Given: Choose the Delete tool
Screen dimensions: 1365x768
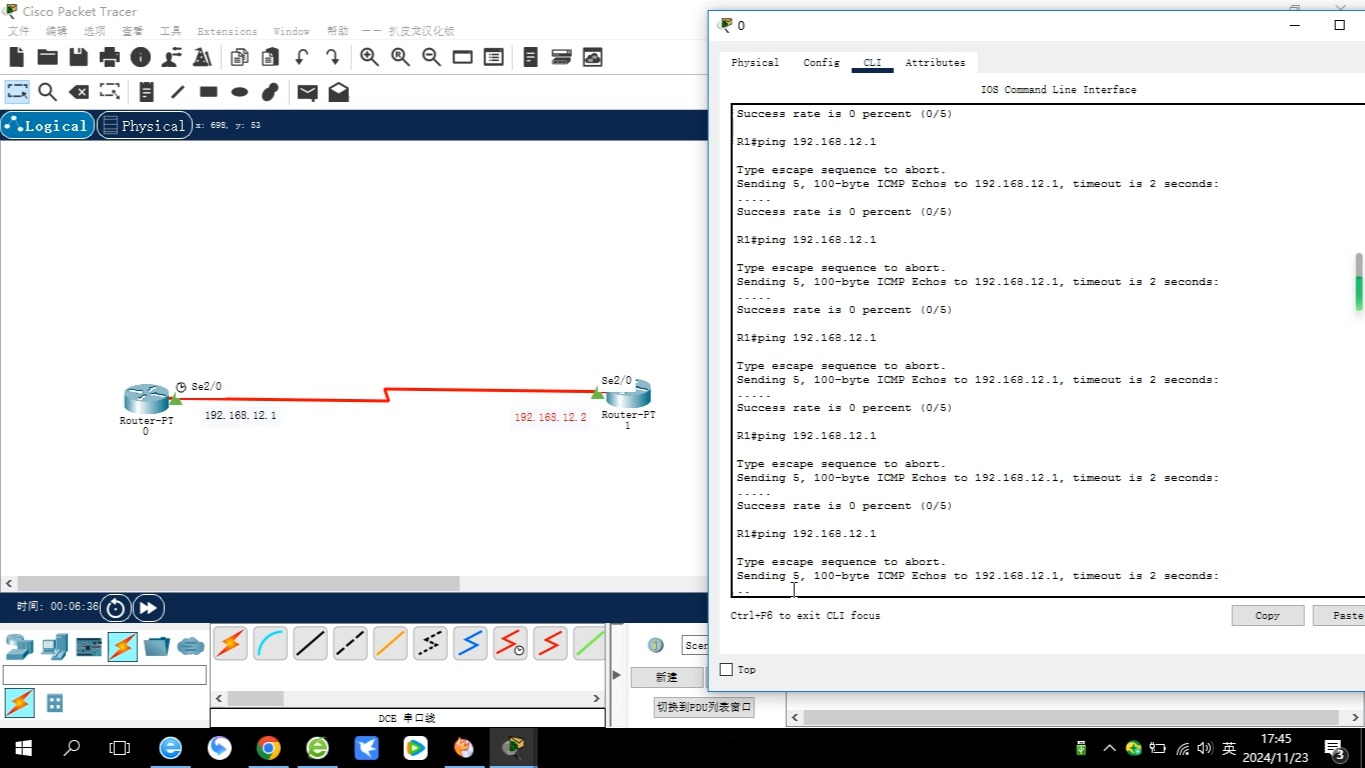Looking at the screenshot, I should coord(78,92).
